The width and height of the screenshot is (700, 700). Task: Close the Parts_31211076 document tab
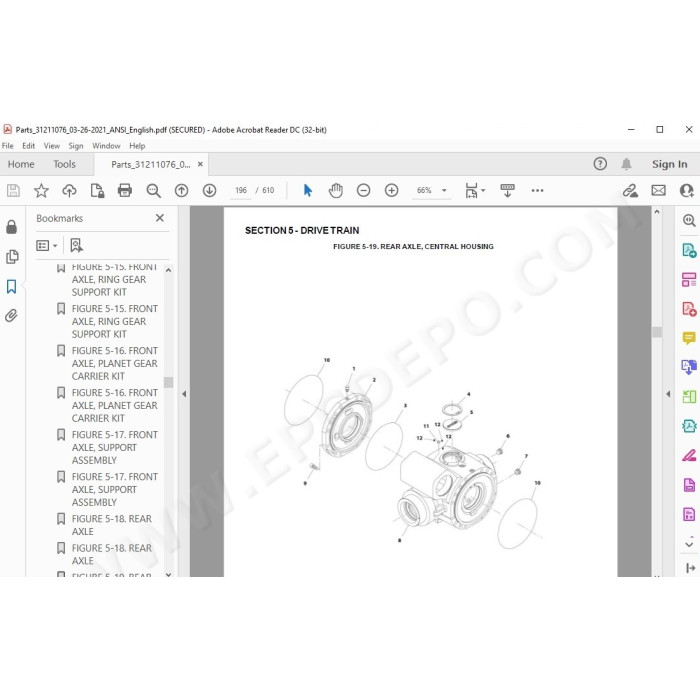200,164
